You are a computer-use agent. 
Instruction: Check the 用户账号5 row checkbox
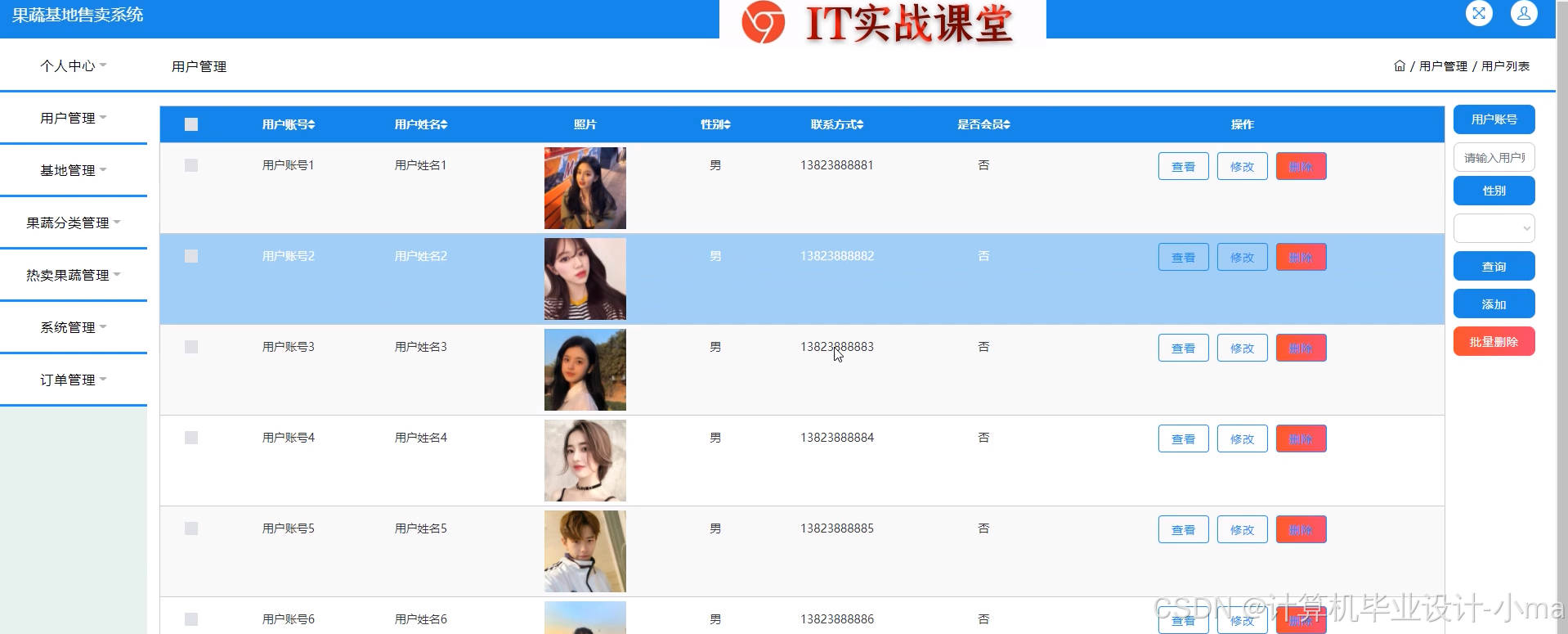point(191,528)
